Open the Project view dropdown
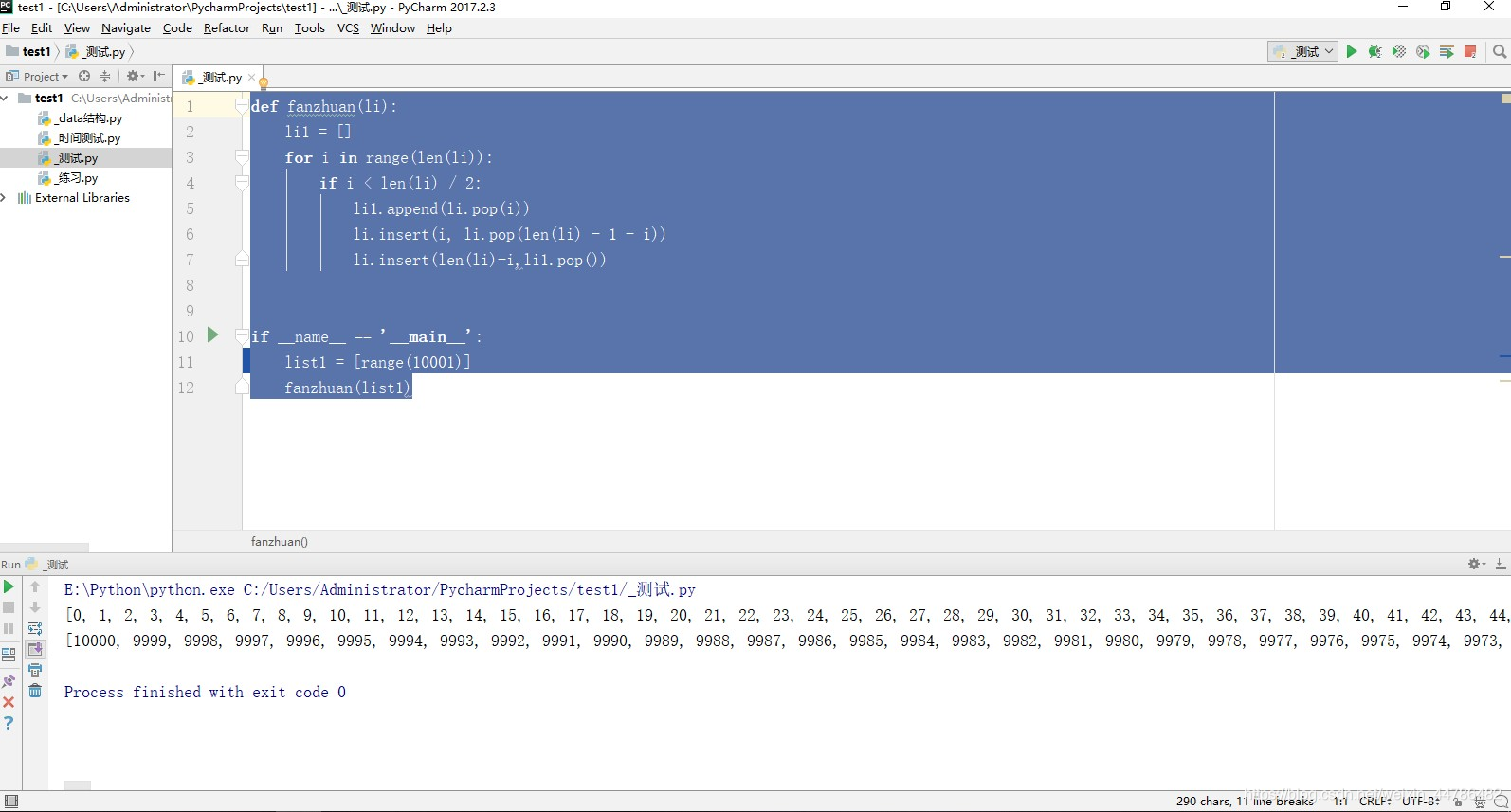Viewport: 1511px width, 812px height. [x=37, y=76]
